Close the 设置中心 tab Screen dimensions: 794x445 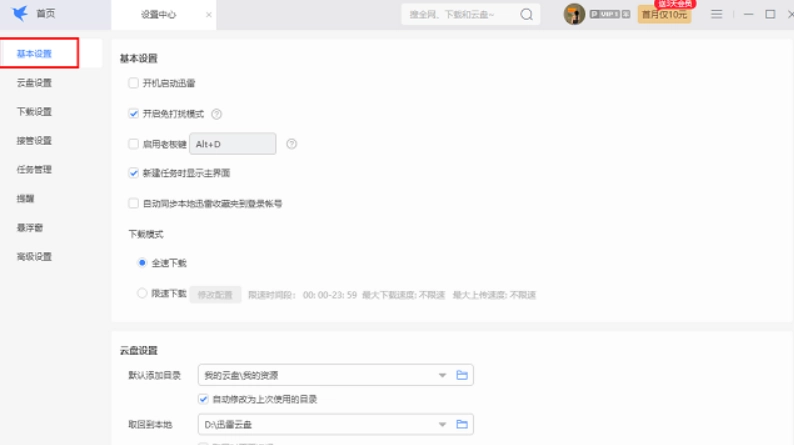(x=208, y=15)
